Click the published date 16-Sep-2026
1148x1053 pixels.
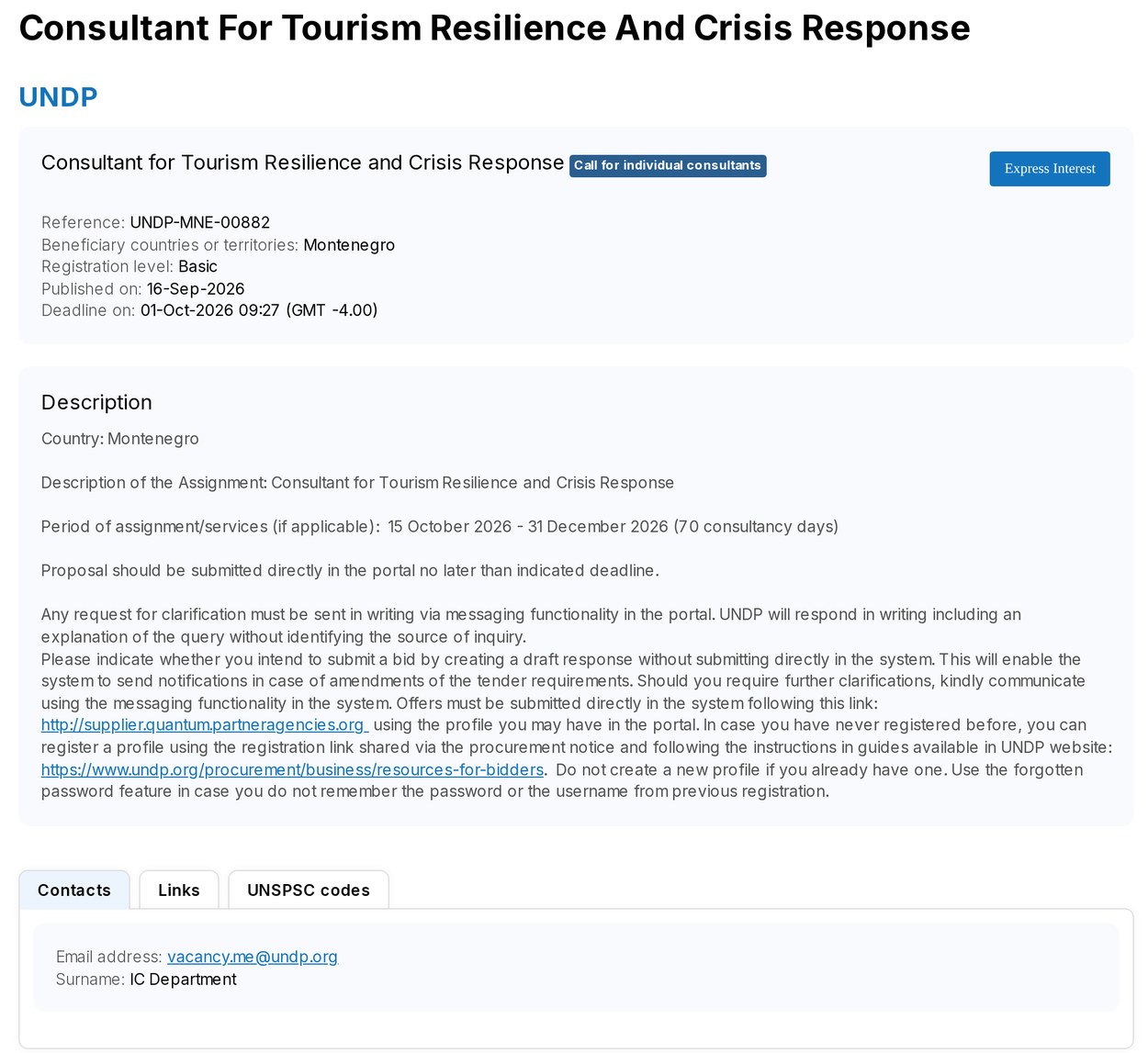196,288
